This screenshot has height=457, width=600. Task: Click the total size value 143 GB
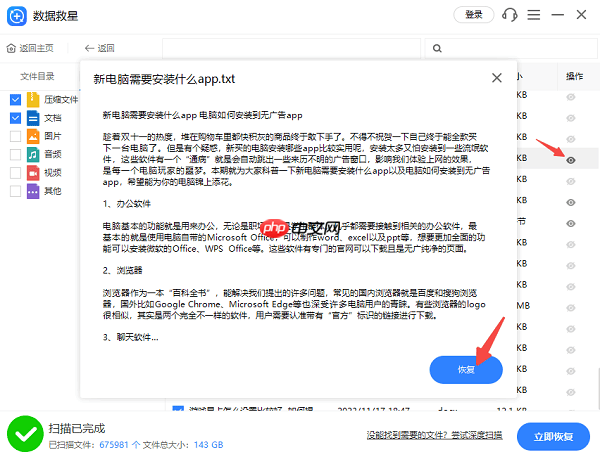(x=209, y=445)
